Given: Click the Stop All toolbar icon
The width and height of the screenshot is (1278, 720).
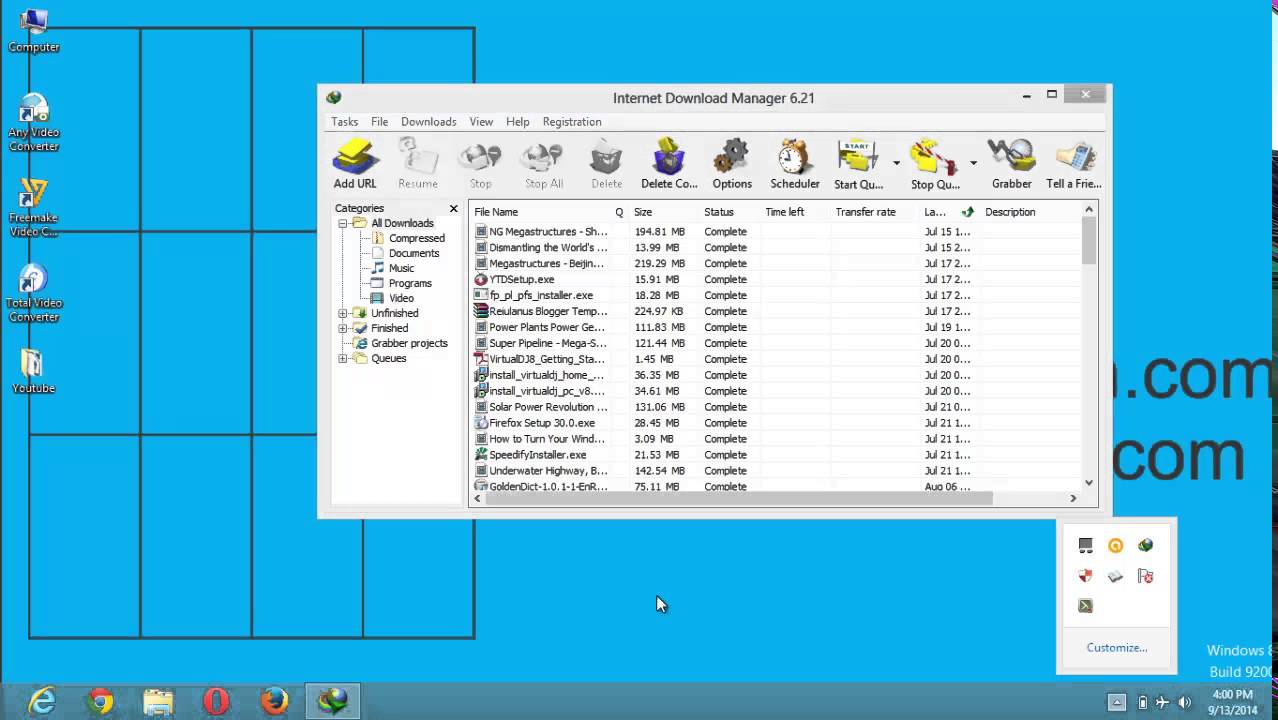Looking at the screenshot, I should (x=544, y=164).
